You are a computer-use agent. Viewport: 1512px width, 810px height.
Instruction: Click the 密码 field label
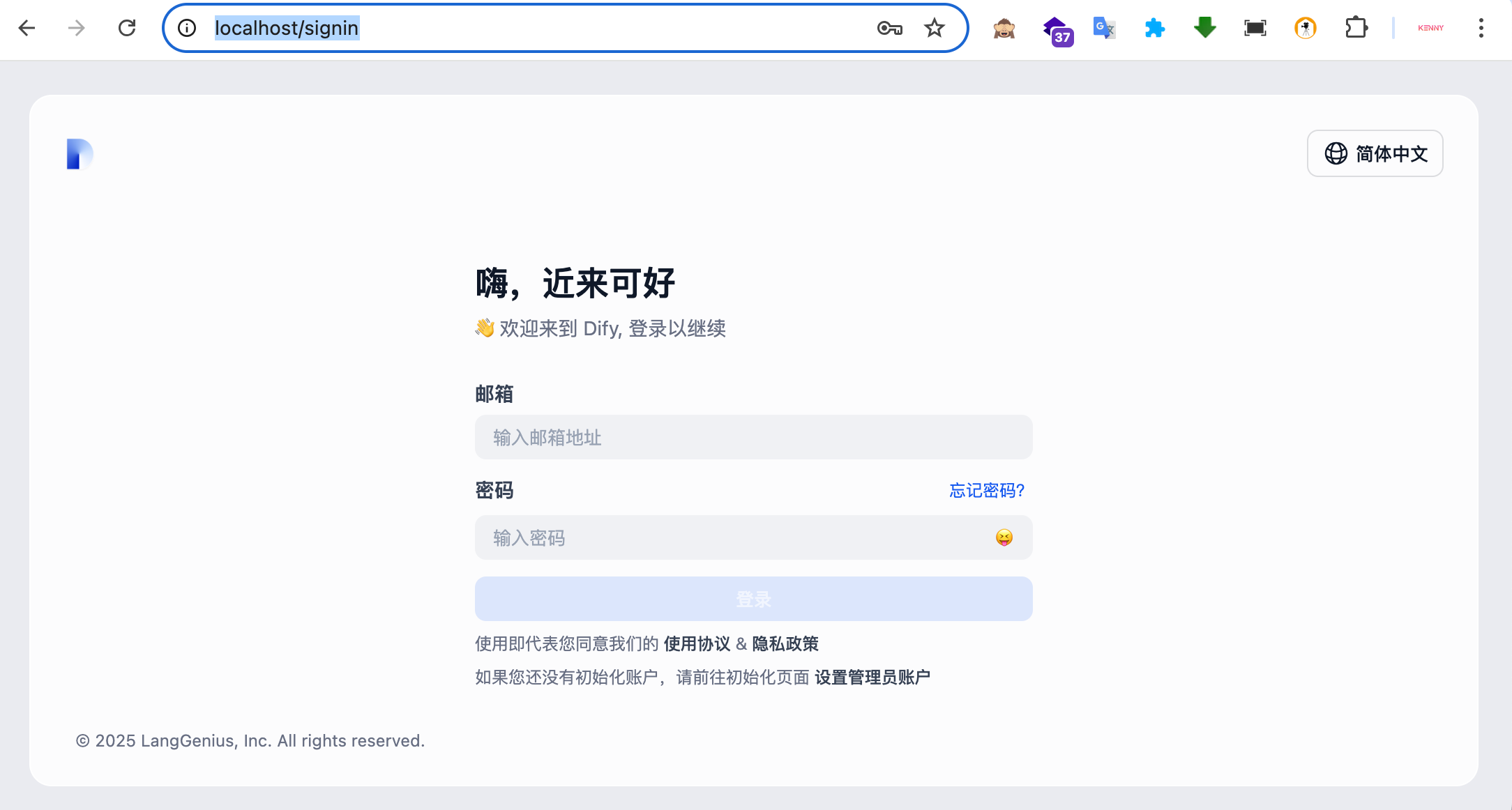tap(494, 491)
